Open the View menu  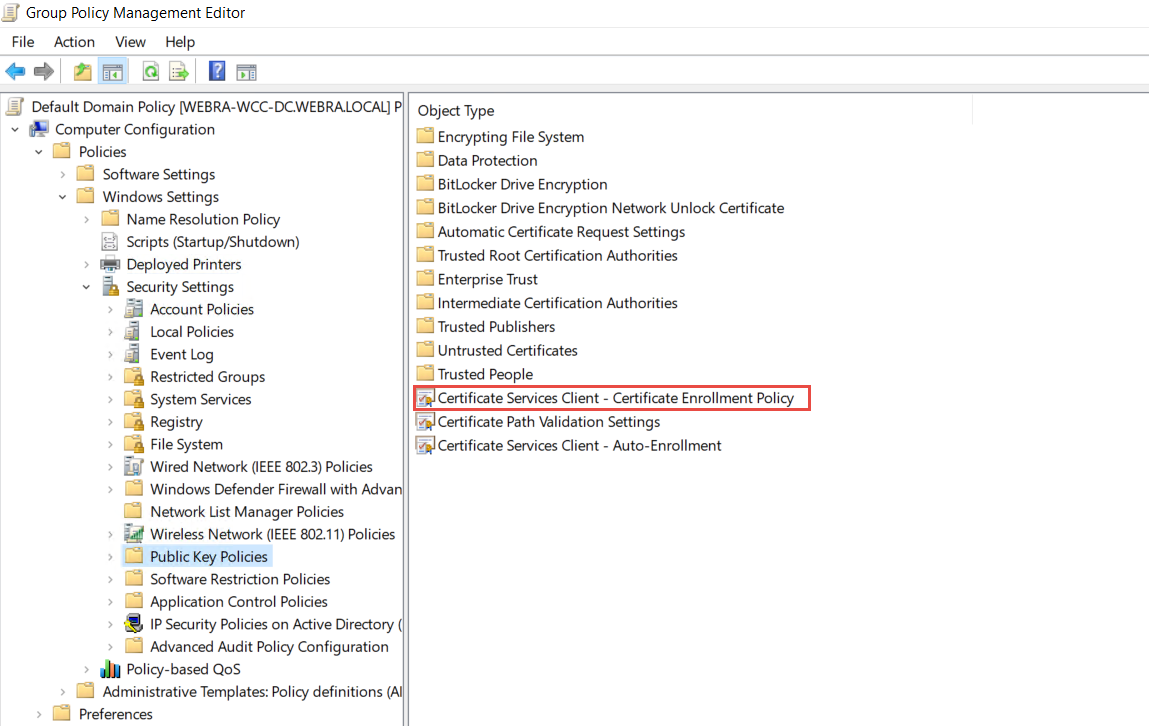[x=130, y=42]
